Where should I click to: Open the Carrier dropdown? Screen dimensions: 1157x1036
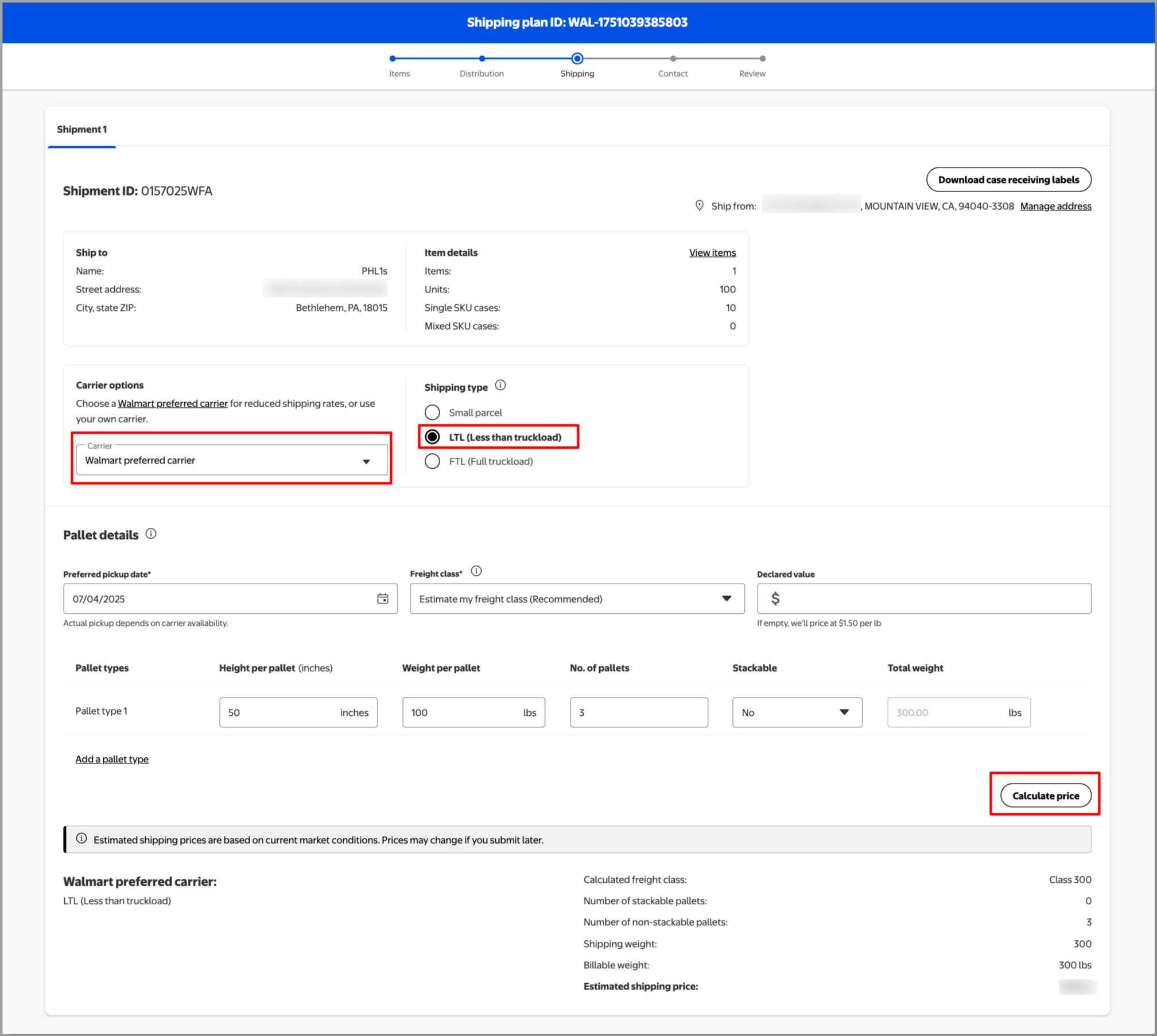click(232, 460)
